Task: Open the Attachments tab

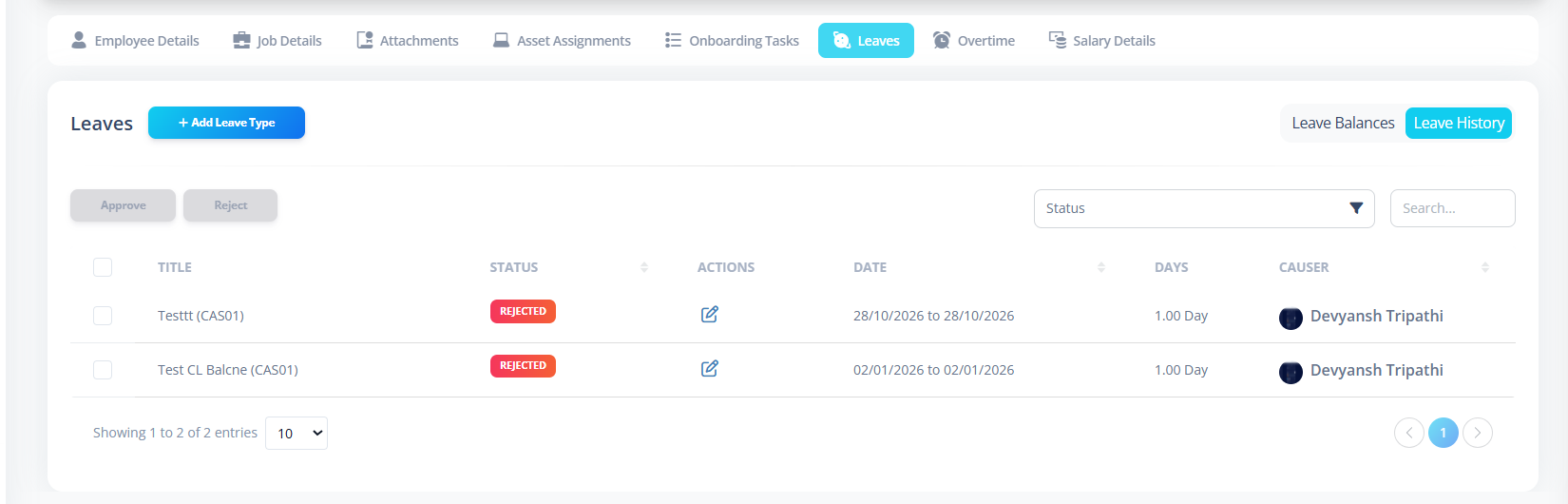Action: click(408, 41)
